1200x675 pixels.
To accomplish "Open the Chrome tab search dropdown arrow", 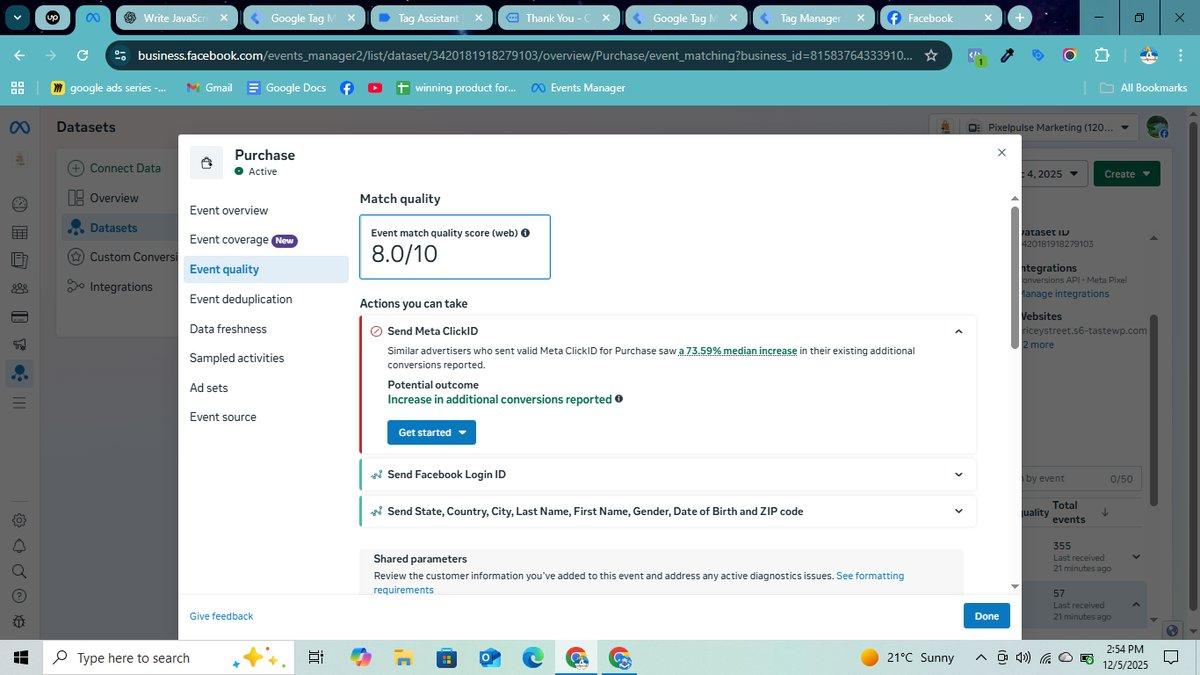I will point(17,17).
